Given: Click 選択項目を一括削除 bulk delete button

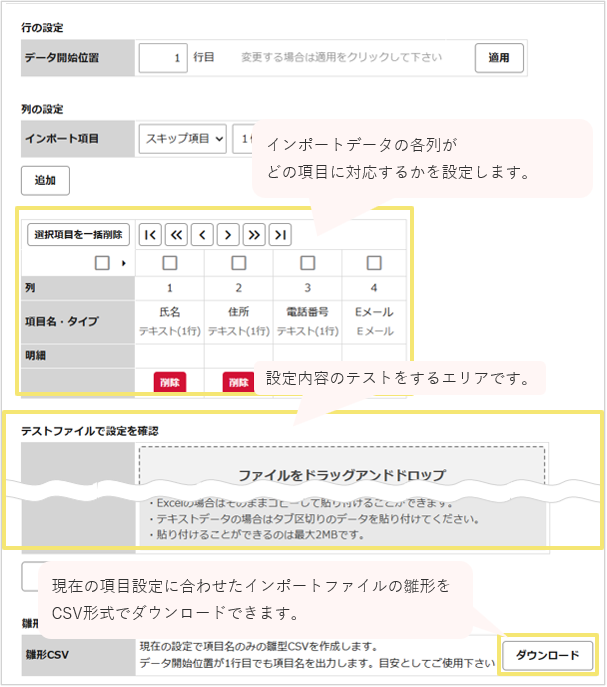Looking at the screenshot, I should [78, 235].
